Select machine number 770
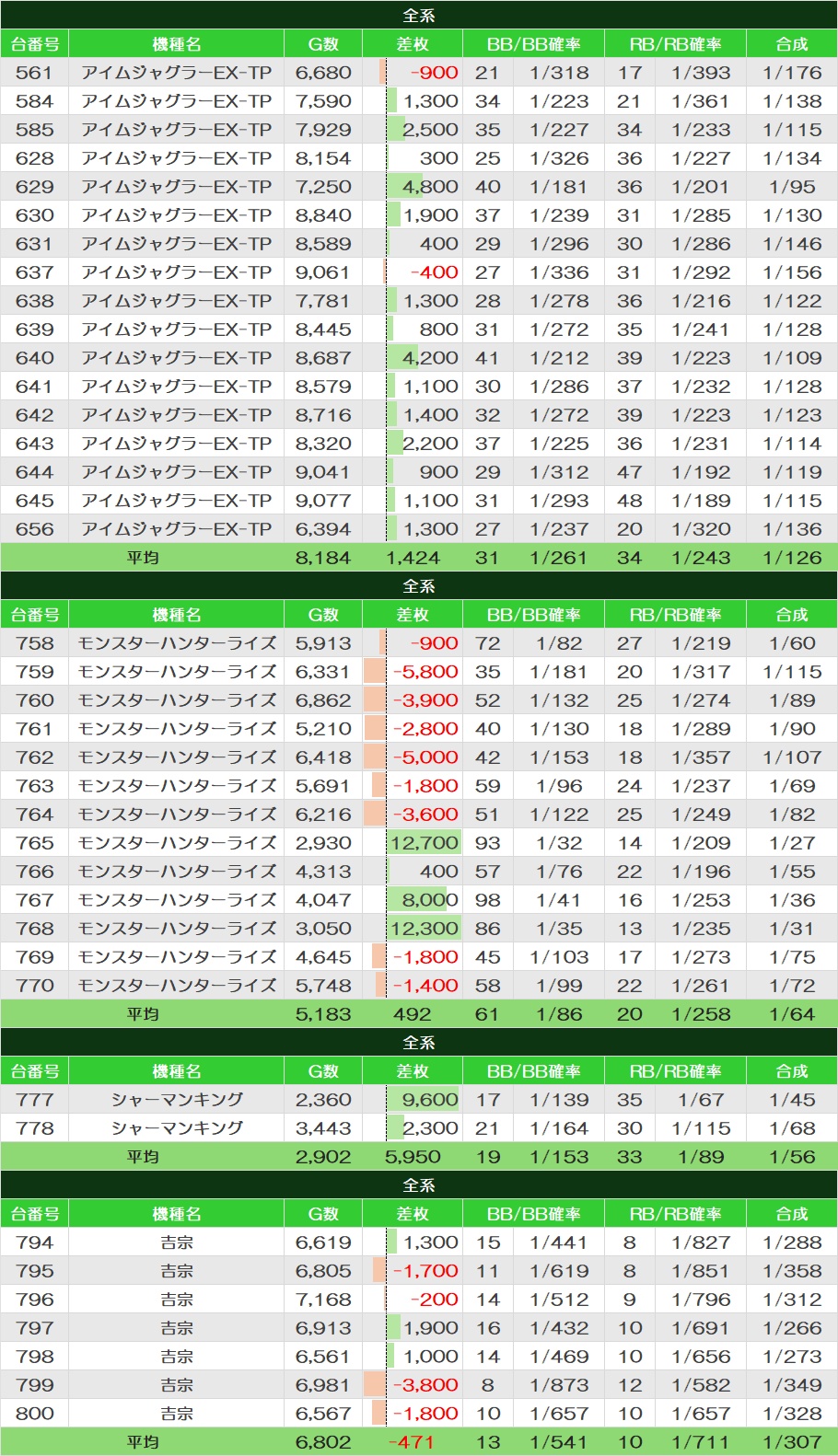 pyautogui.click(x=34, y=986)
